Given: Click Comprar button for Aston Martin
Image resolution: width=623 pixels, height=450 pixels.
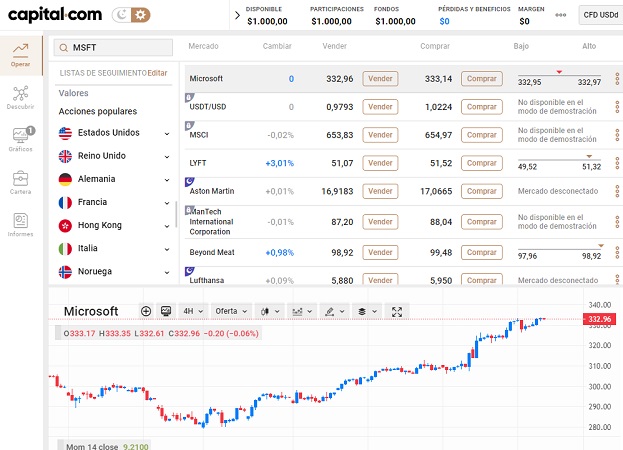Looking at the screenshot, I should (x=482, y=191).
